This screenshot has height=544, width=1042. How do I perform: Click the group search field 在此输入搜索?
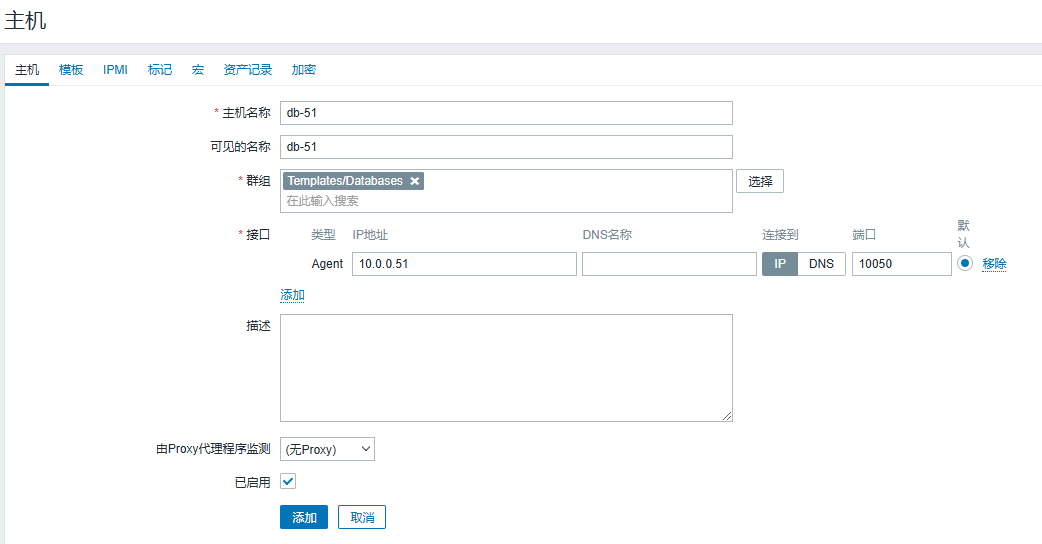(506, 201)
